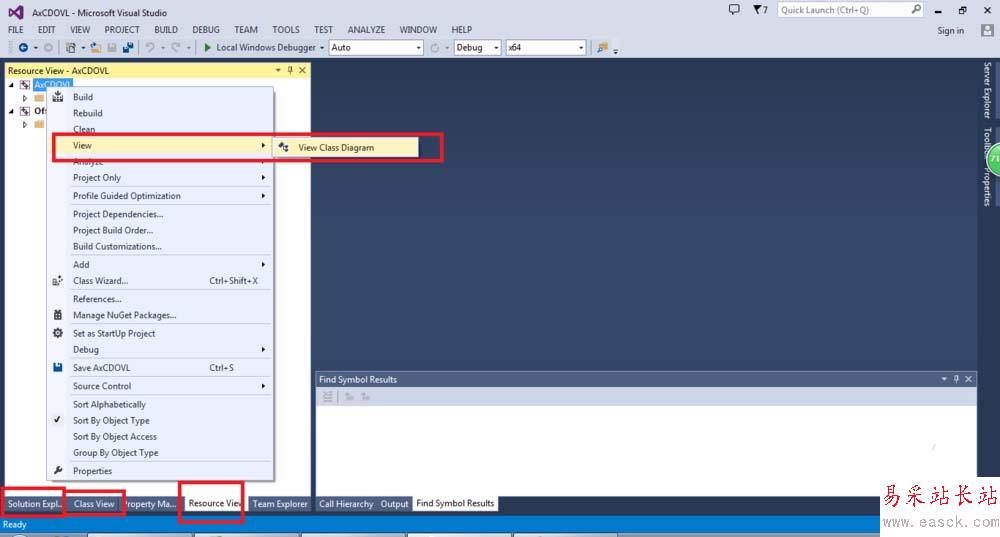Click the Manage NuGet Packages icon

(57, 315)
